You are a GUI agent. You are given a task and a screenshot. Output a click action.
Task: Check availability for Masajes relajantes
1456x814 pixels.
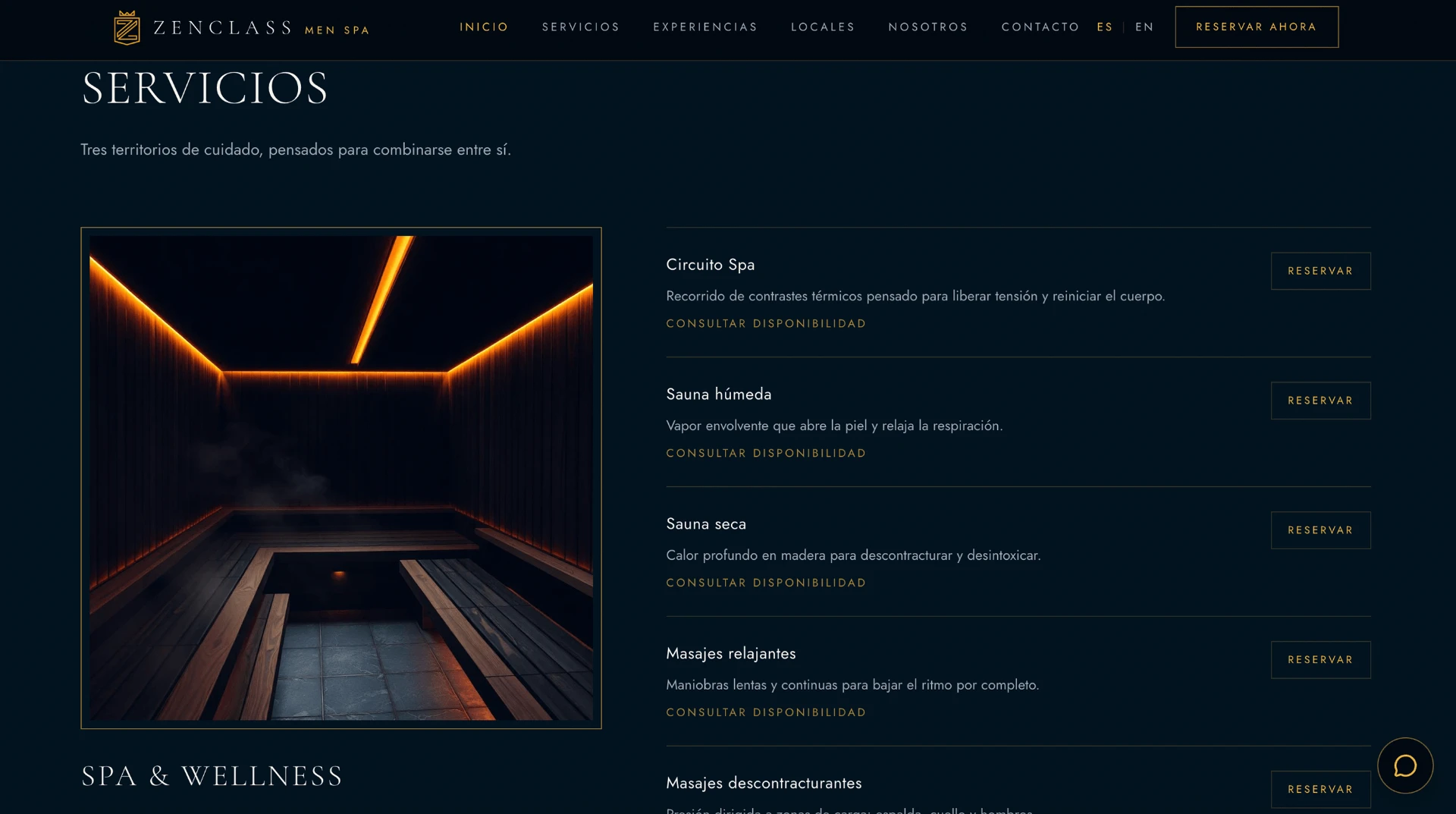point(766,712)
